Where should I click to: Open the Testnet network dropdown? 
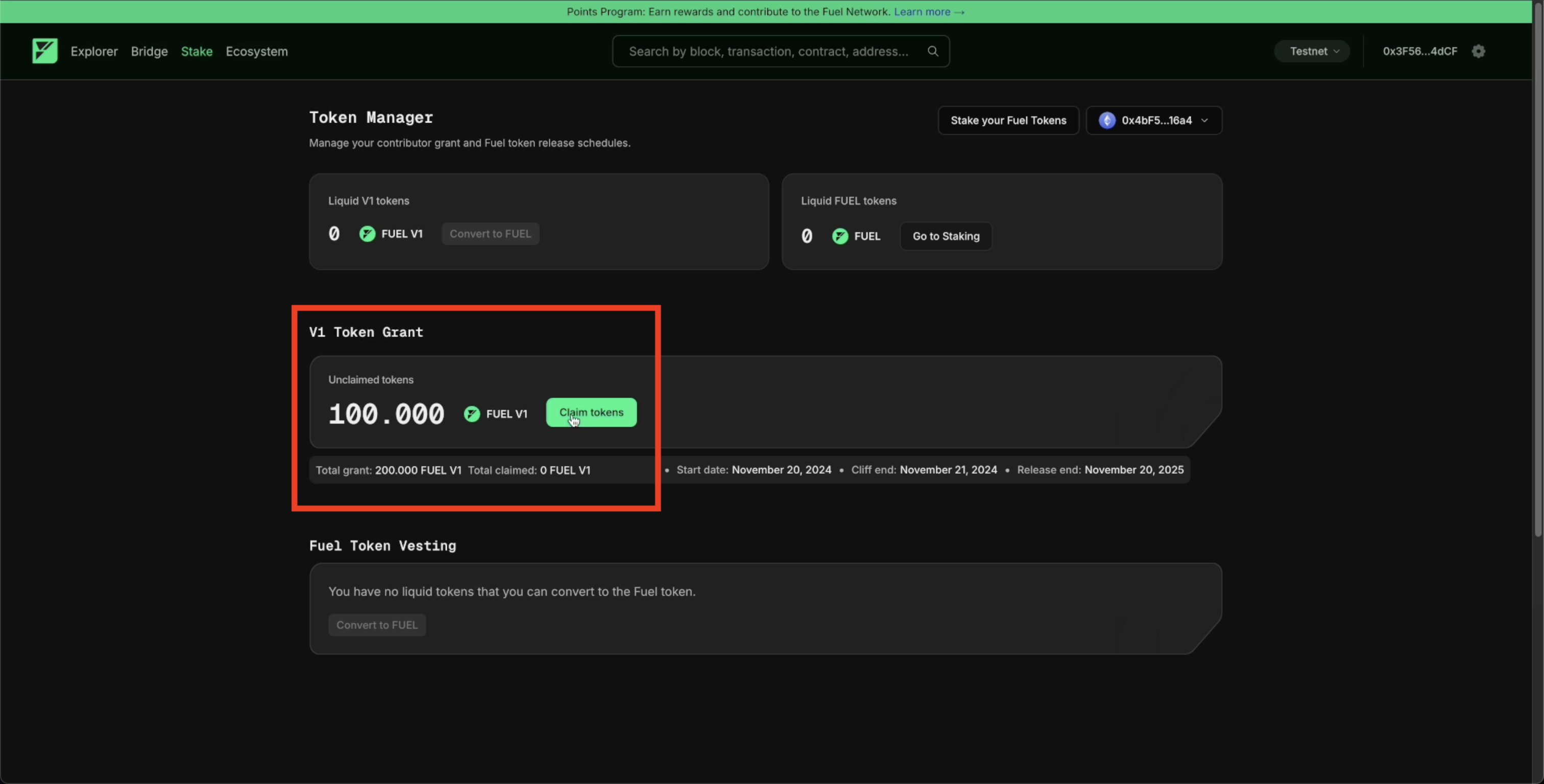[x=1311, y=51]
